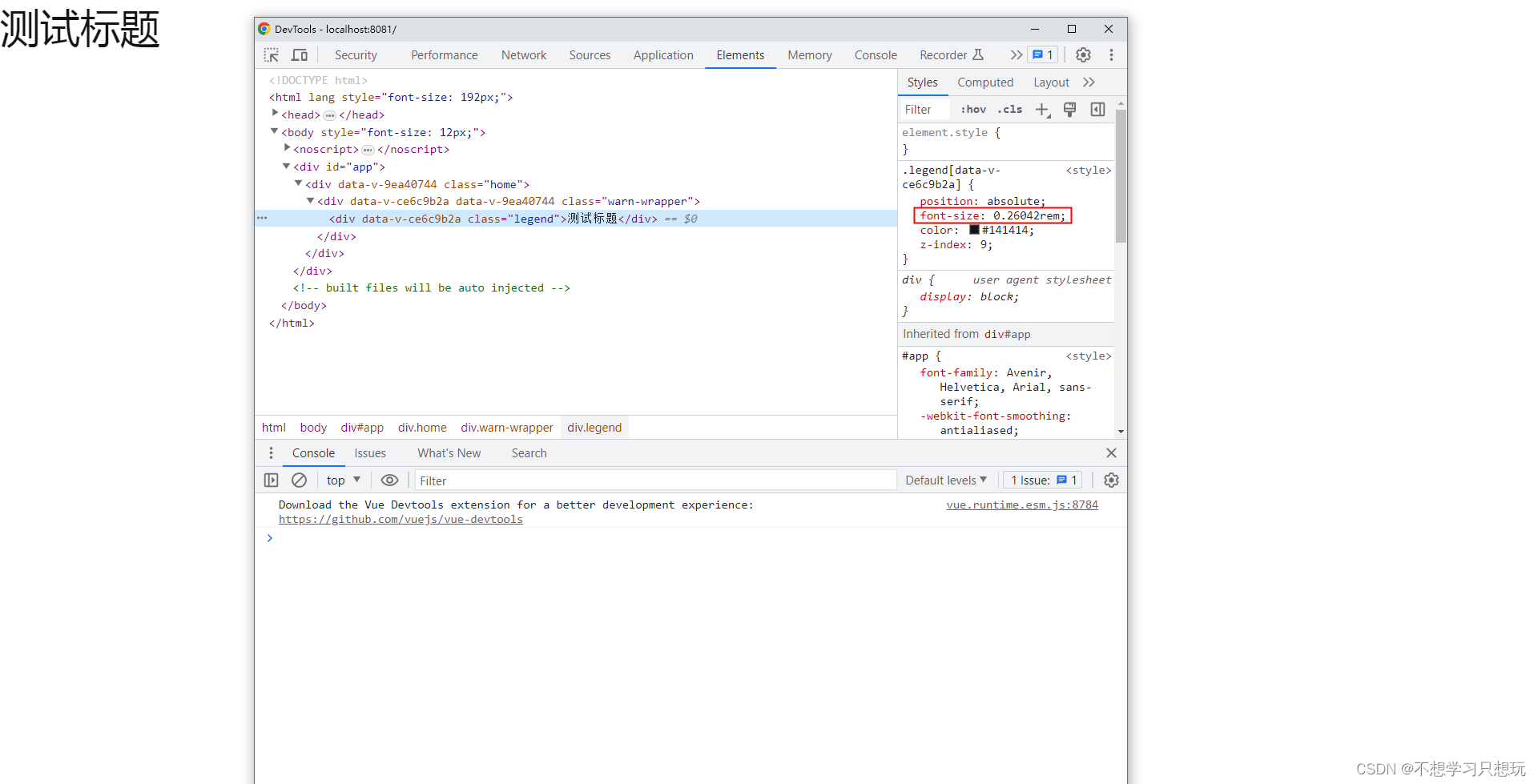Activate the inspect element picker icon

(x=272, y=55)
